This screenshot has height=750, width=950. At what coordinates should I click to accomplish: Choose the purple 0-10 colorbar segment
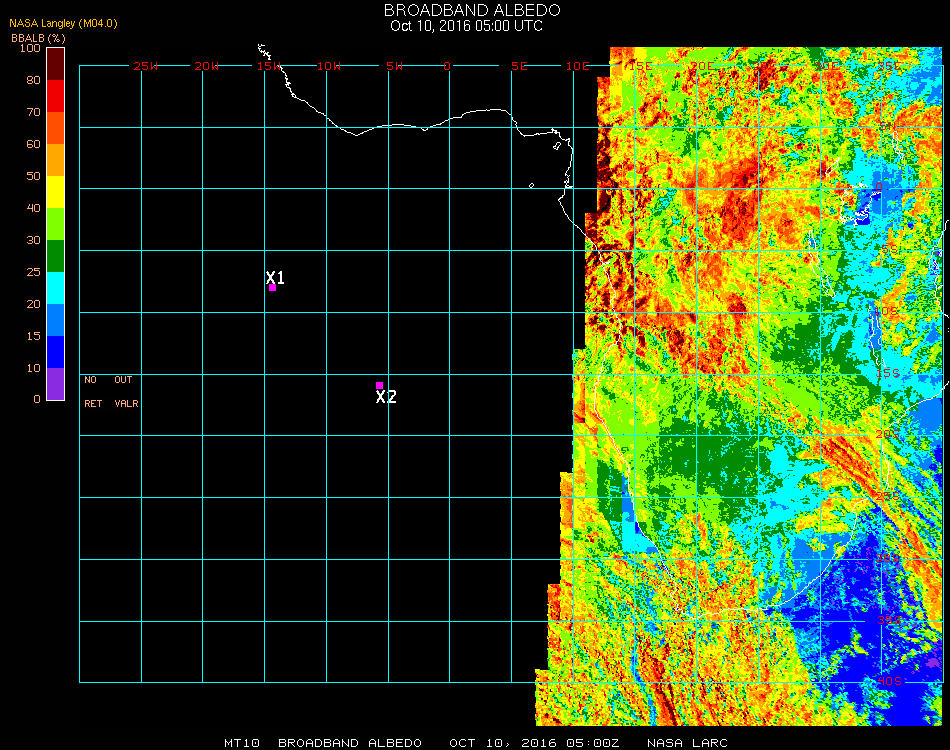55,384
